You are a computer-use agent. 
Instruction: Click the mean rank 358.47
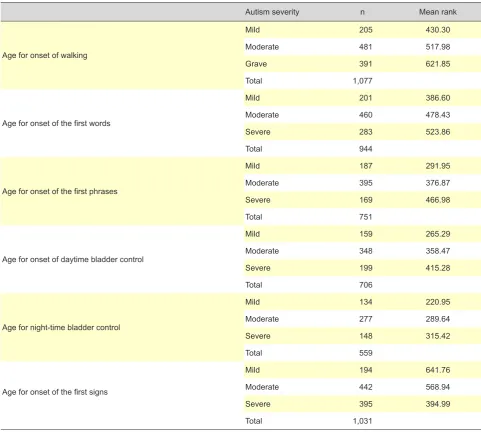click(438, 251)
